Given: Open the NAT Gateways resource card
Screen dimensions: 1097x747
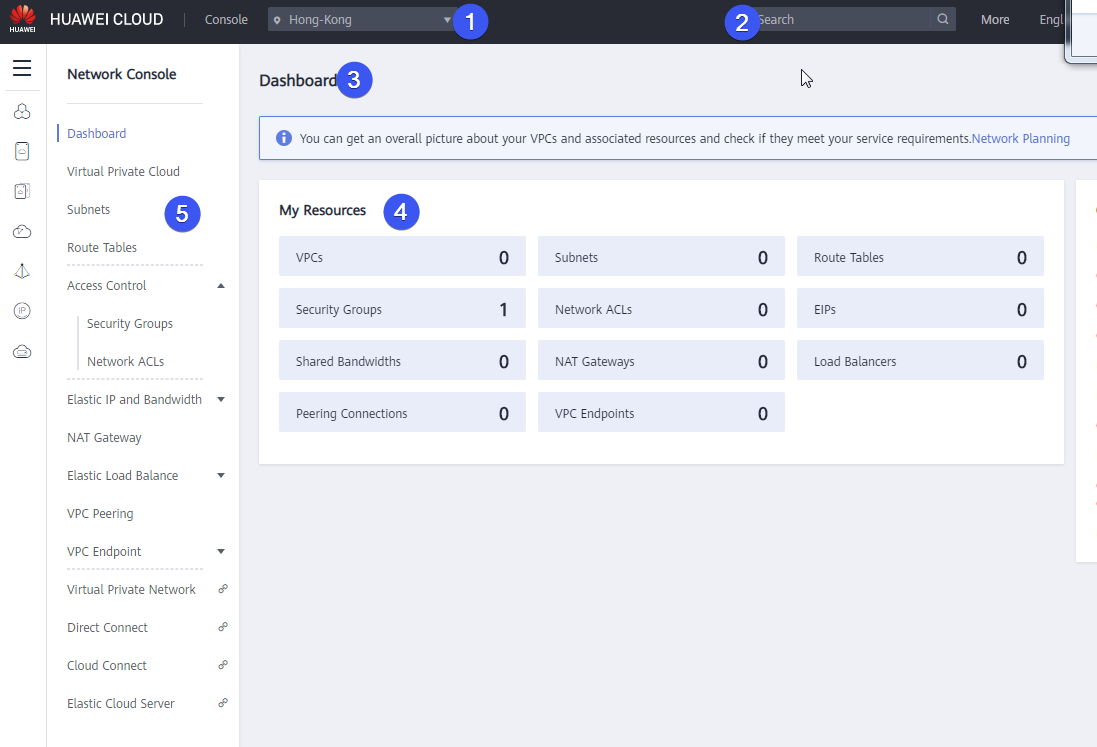Looking at the screenshot, I should click(x=661, y=360).
